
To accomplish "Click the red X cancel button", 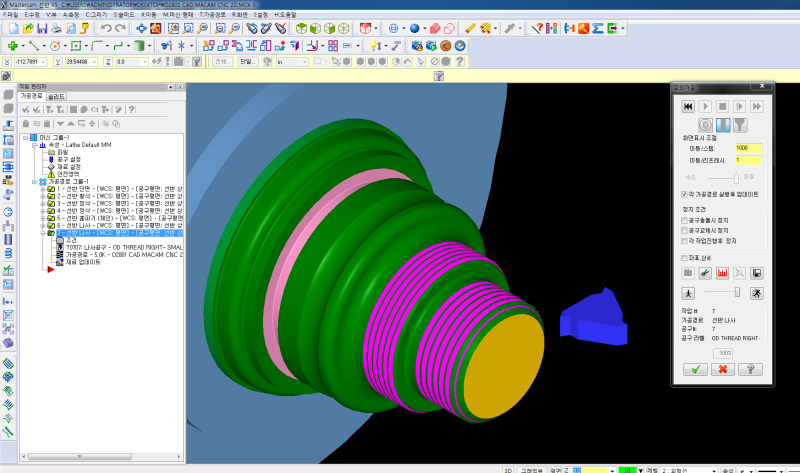I will pos(722,369).
